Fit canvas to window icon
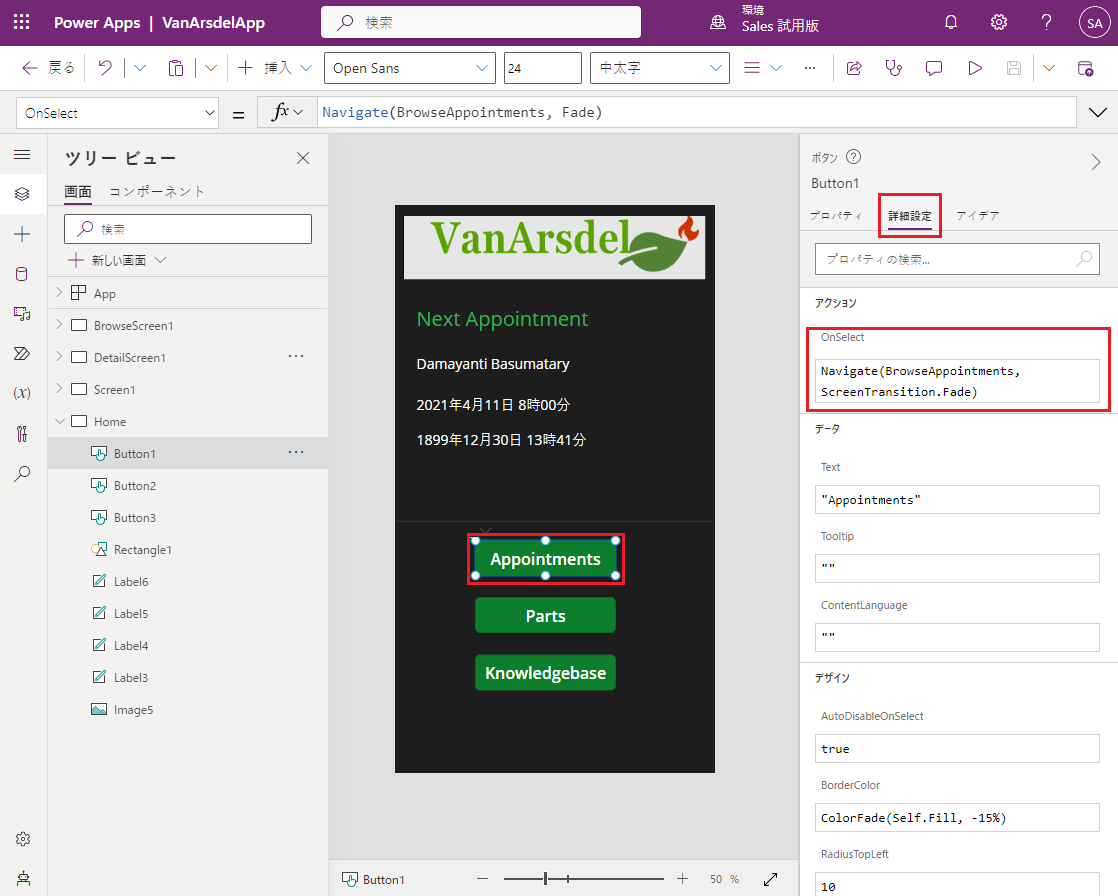 pyautogui.click(x=770, y=880)
